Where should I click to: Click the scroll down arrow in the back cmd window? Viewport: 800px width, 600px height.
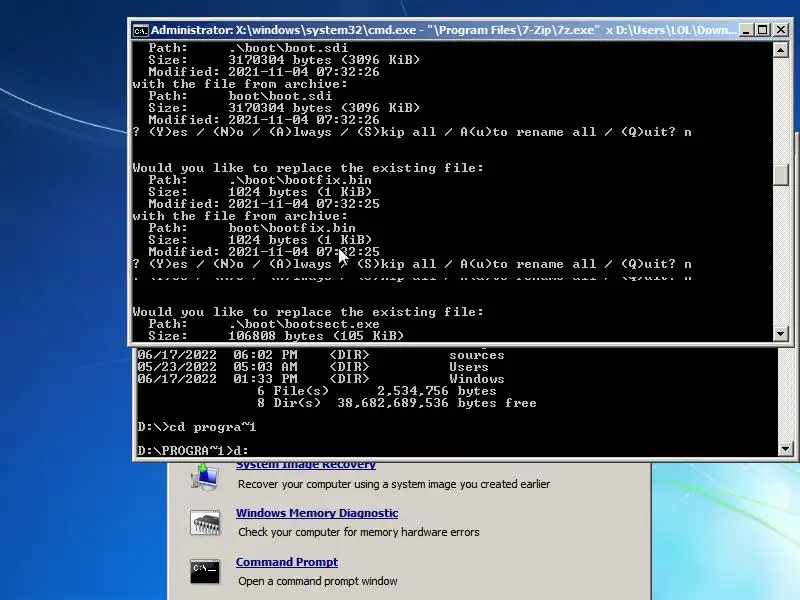785,449
